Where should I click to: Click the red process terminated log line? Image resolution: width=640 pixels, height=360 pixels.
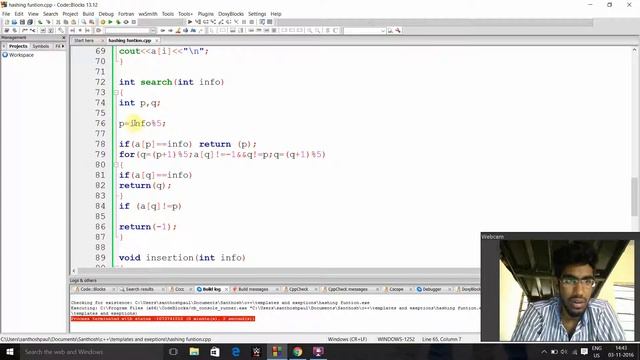(163, 319)
